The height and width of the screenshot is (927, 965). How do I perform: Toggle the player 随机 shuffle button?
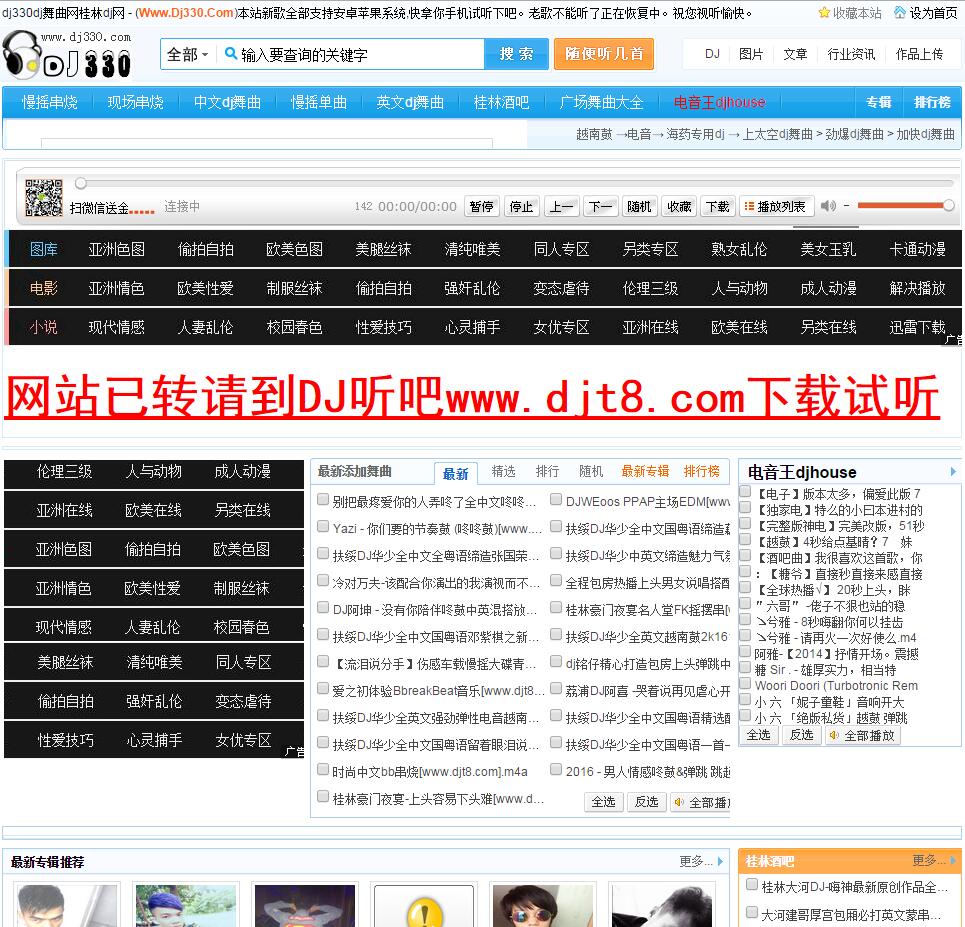pos(639,206)
